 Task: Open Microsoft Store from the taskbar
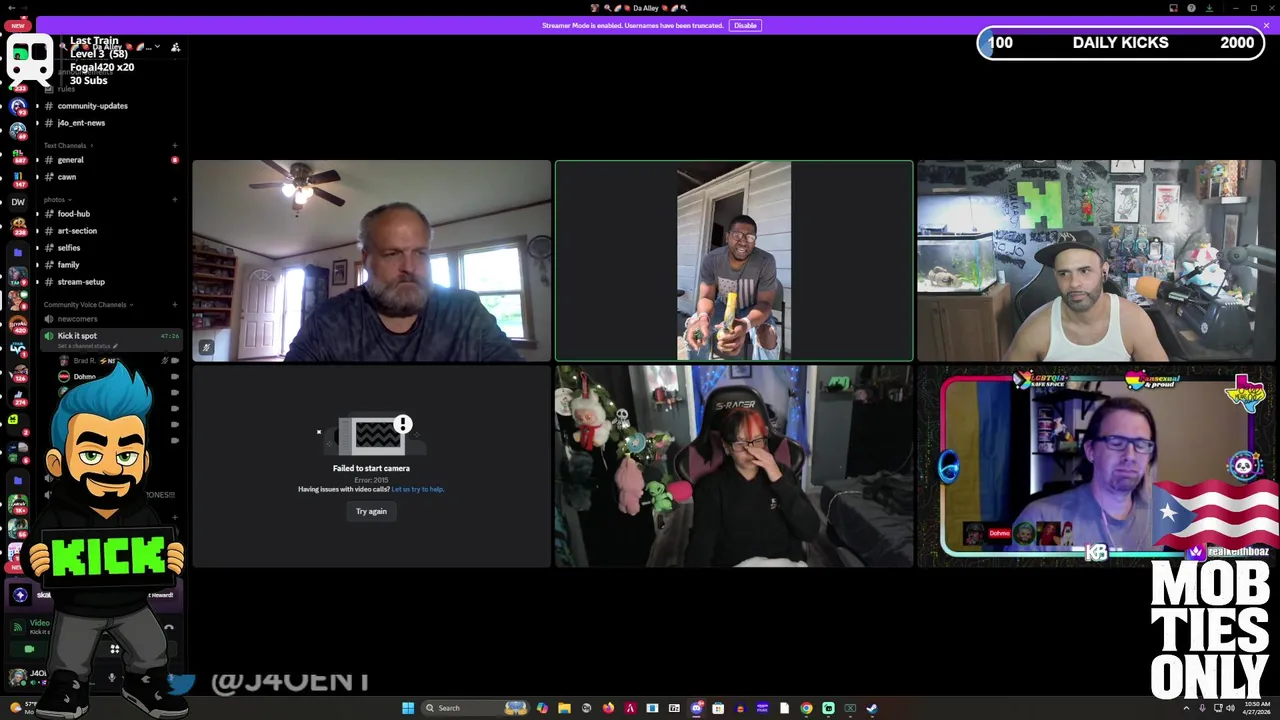point(718,708)
